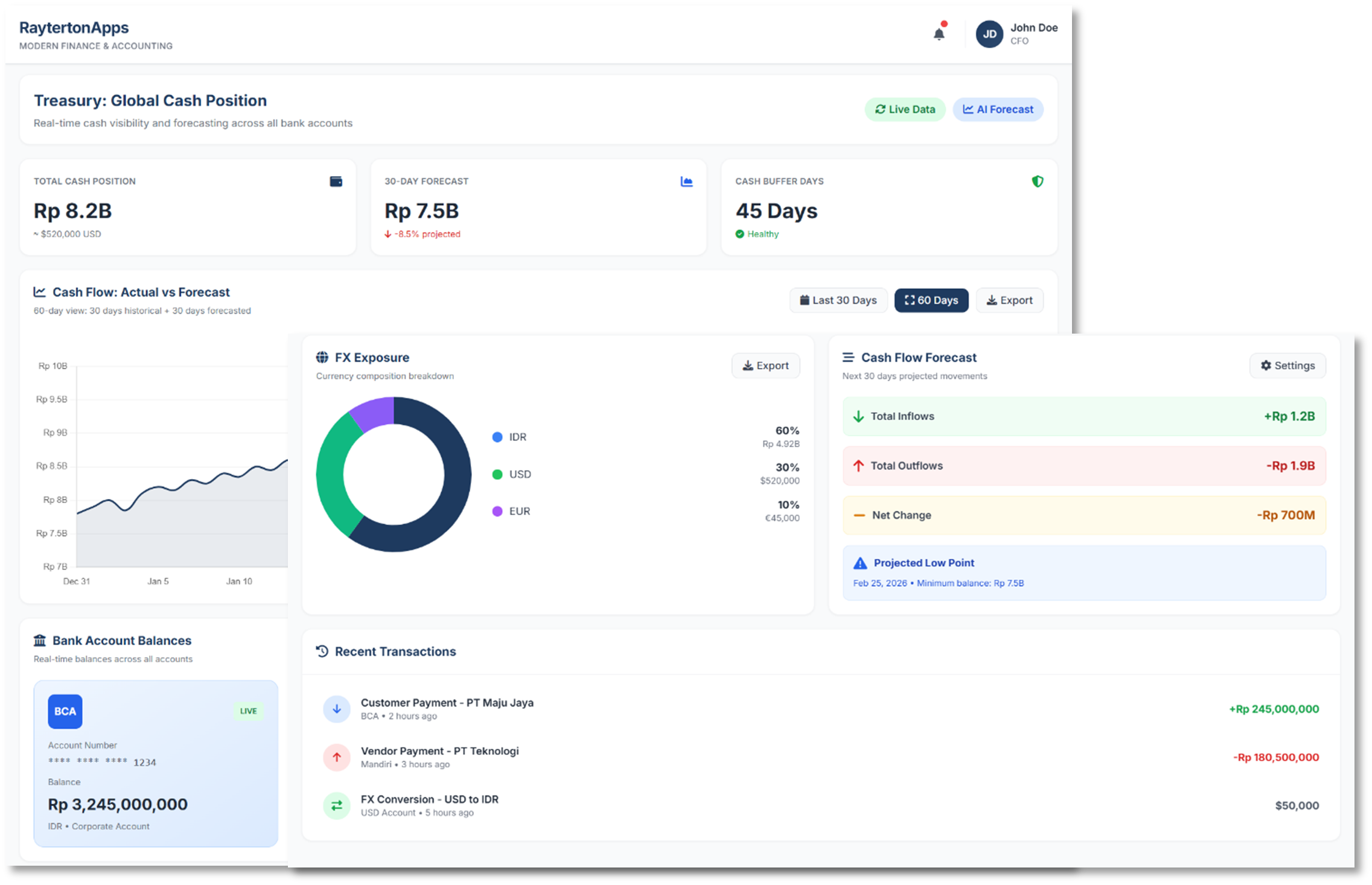Switch chart to Last 30 Days
Image resolution: width=1372 pixels, height=885 pixels.
point(838,300)
